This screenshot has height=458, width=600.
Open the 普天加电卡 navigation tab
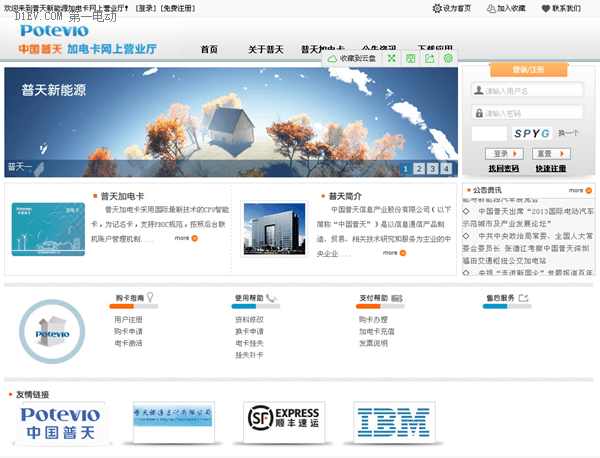coord(323,49)
